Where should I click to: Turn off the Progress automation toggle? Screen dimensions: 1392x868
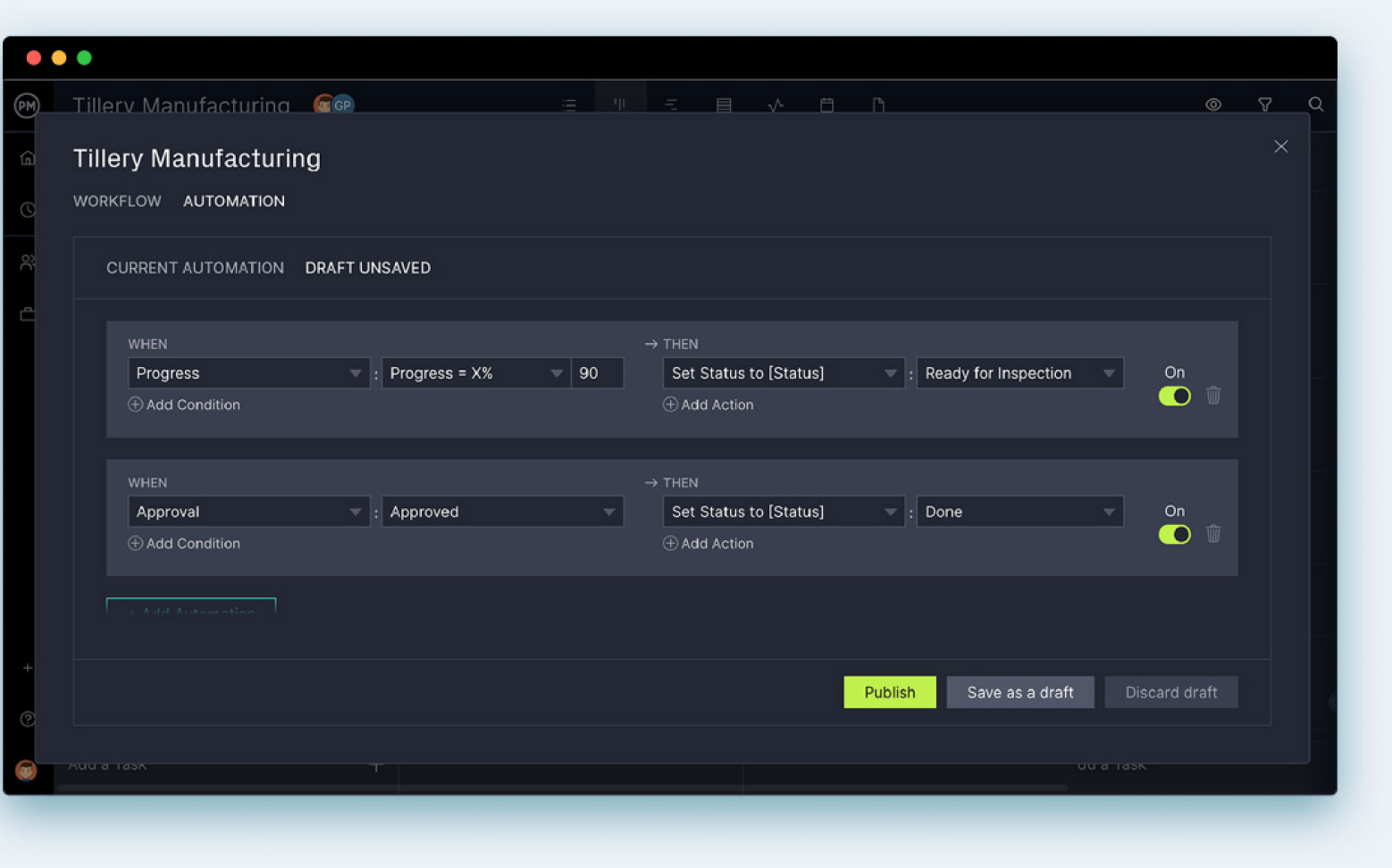click(1174, 396)
